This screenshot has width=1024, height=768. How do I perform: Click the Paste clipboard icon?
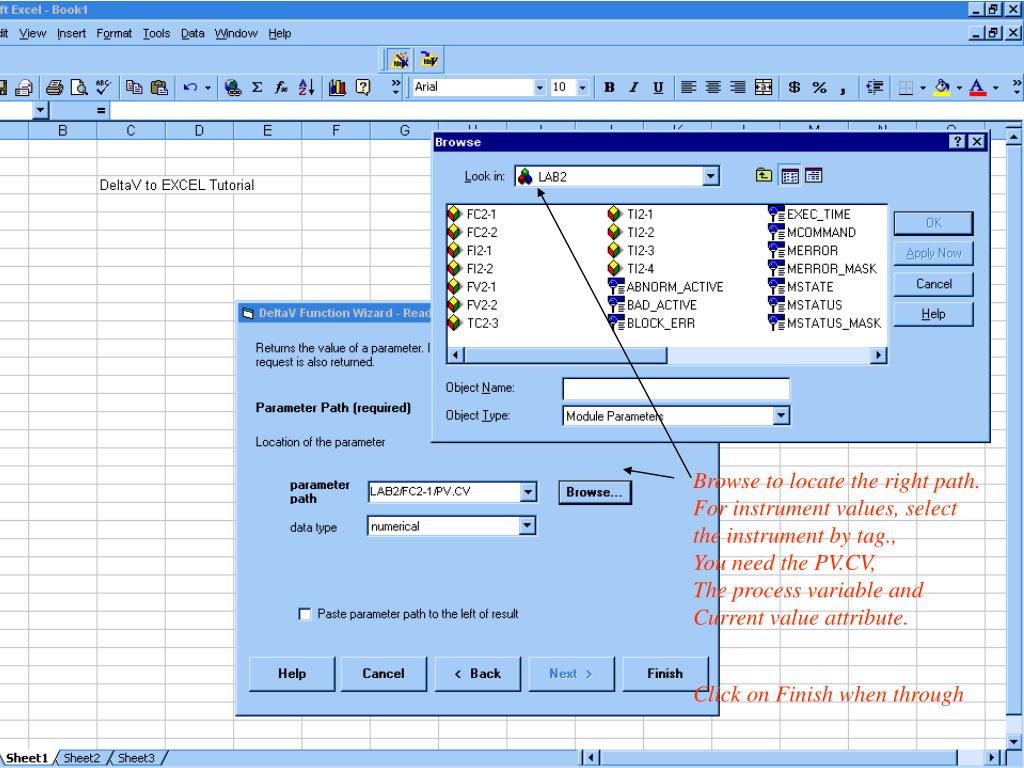coord(159,88)
